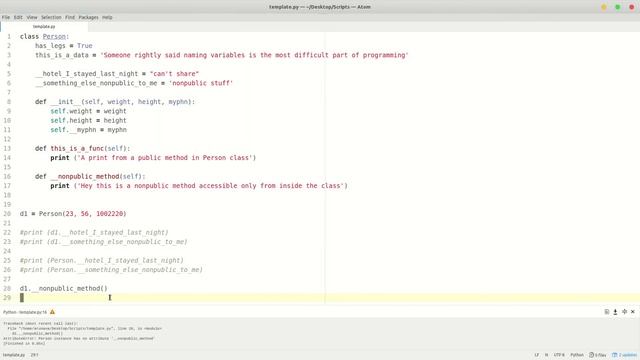Click 'has_legs' variable on line 2
Viewport: 640px width, 360px height.
(x=50, y=46)
